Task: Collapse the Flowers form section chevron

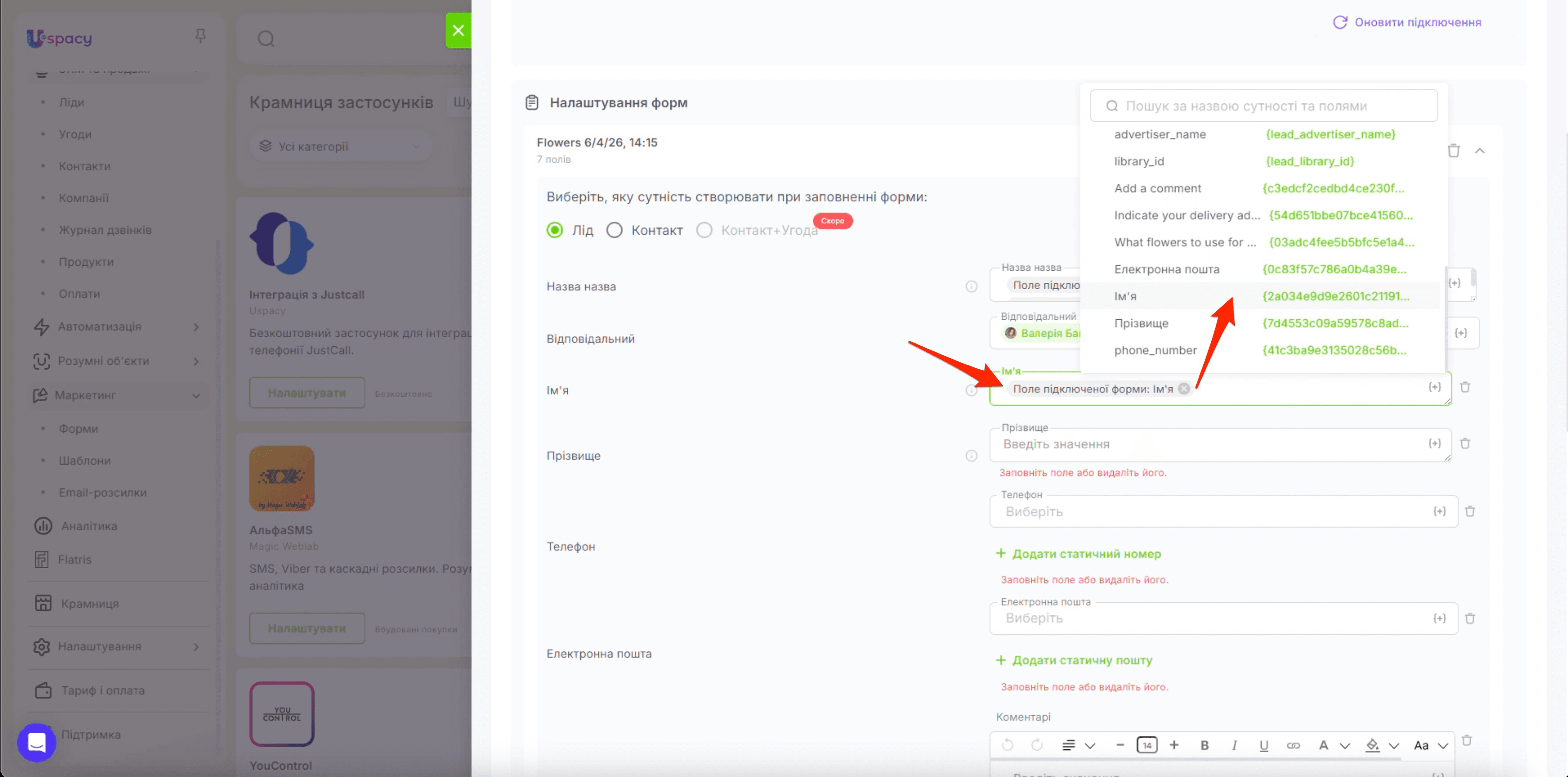Action: (x=1480, y=150)
